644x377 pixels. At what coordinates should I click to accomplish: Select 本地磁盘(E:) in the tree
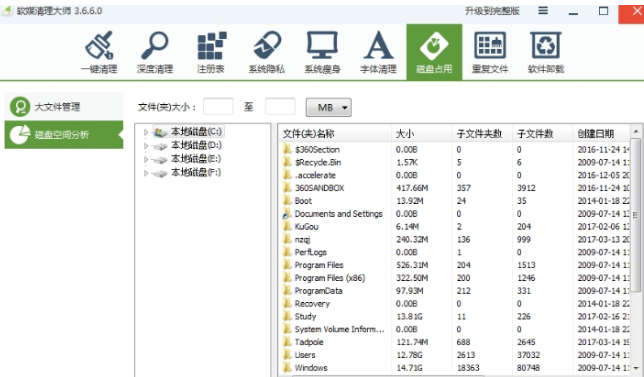196,159
